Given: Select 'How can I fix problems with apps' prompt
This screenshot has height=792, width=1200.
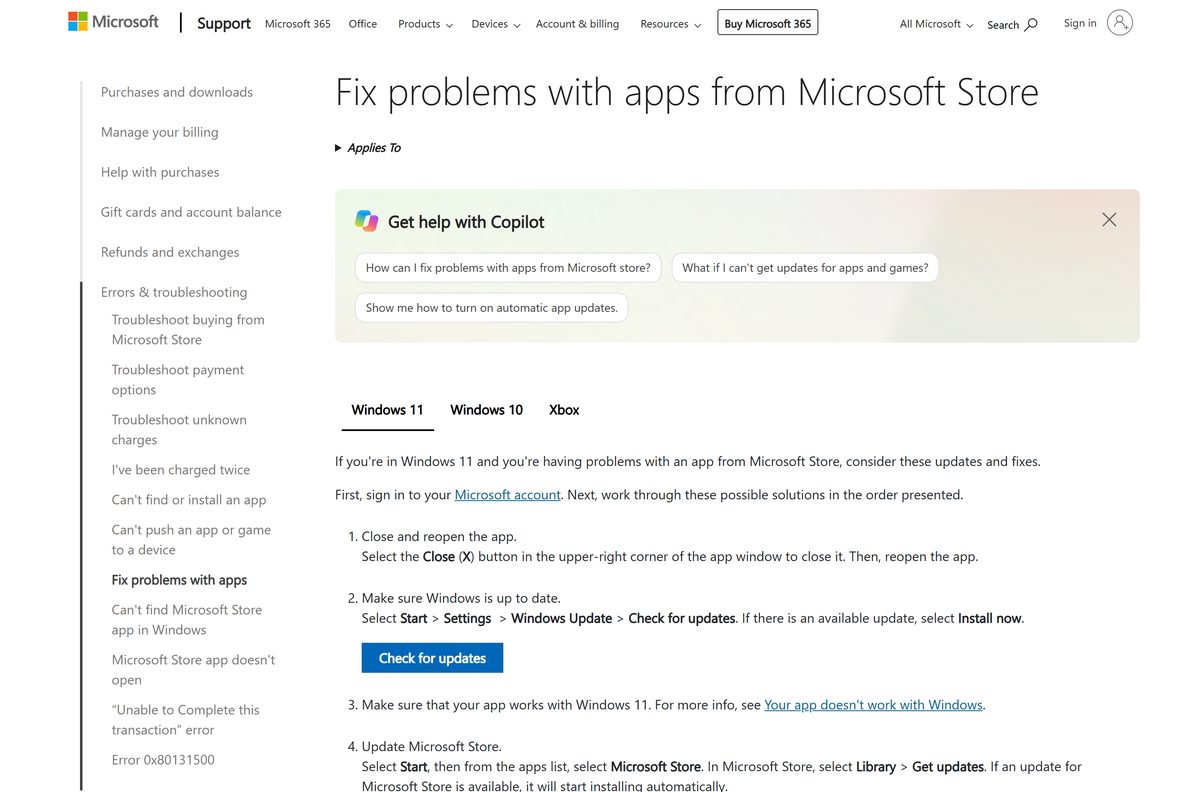Looking at the screenshot, I should coord(508,268).
